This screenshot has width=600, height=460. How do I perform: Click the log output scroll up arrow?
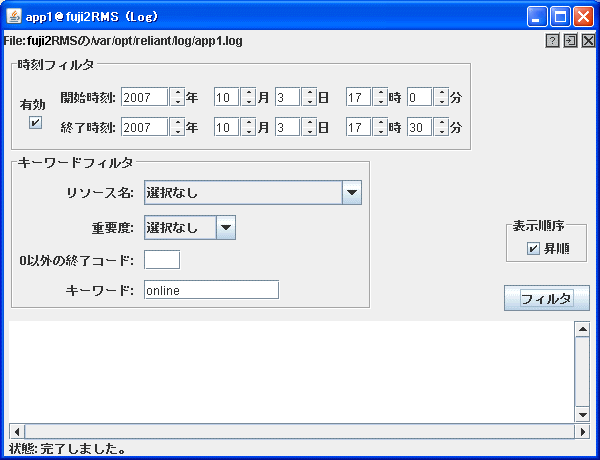[x=582, y=329]
